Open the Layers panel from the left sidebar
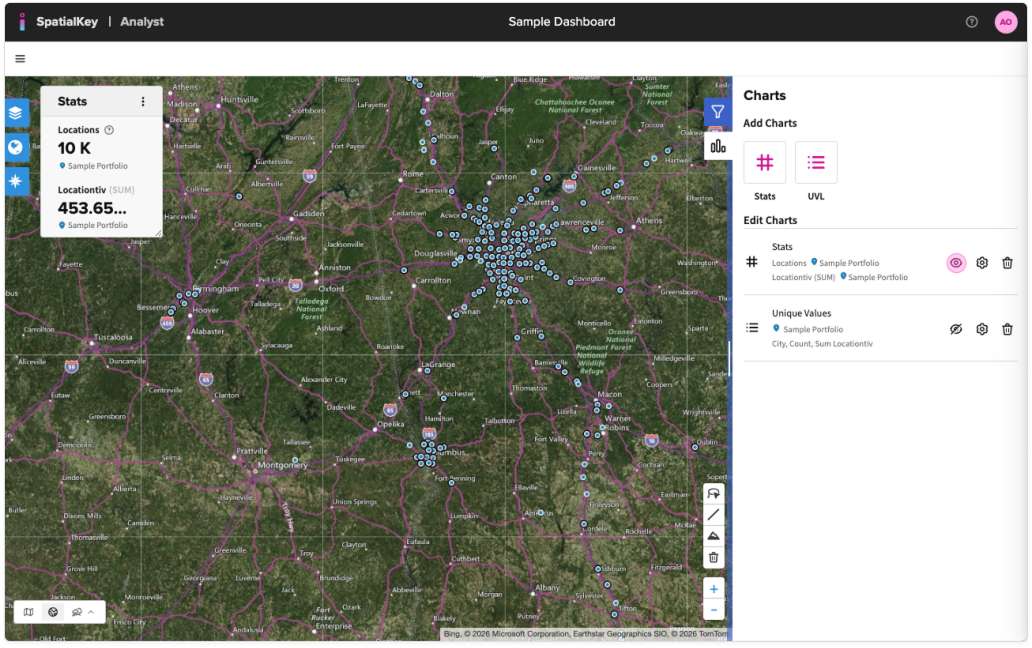Screen dimensions: 1032x648 [16, 113]
